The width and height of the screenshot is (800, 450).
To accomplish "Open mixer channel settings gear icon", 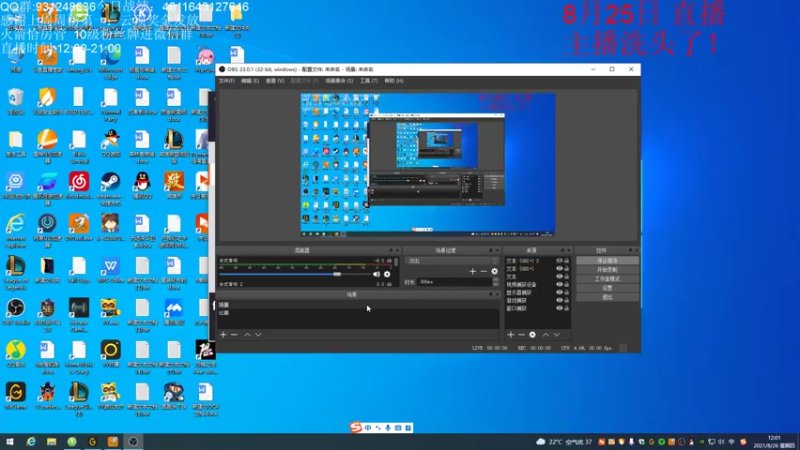I will point(387,274).
